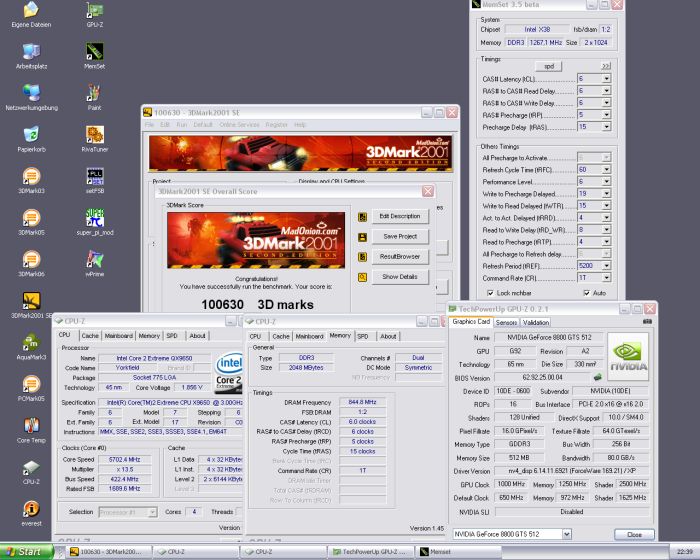This screenshot has width=700, height=560.
Task: Click the BIOS save chip icon in GPU-Z
Action: point(598,377)
